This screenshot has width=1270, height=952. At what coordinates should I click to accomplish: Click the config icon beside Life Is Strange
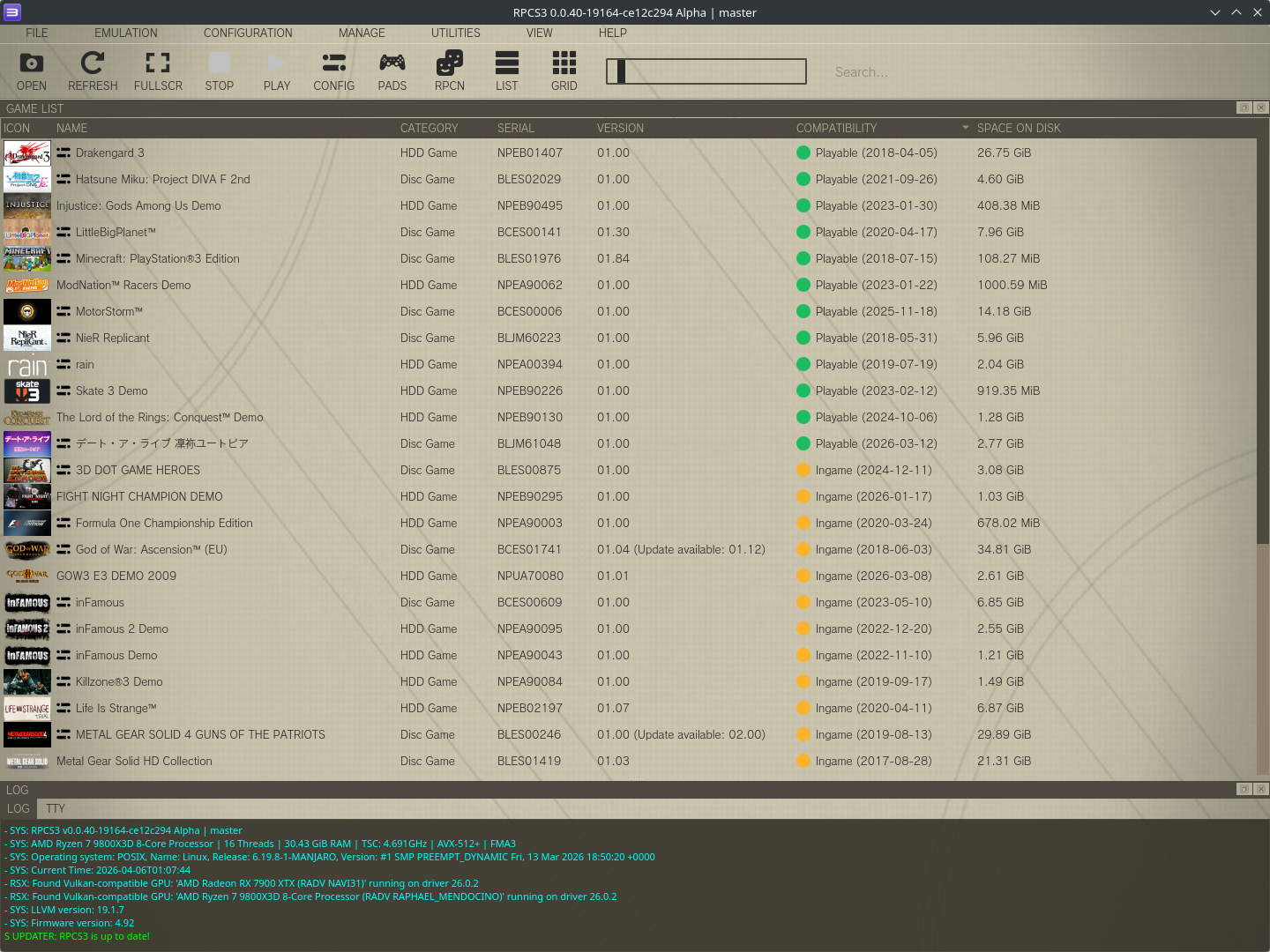pyautogui.click(x=63, y=708)
